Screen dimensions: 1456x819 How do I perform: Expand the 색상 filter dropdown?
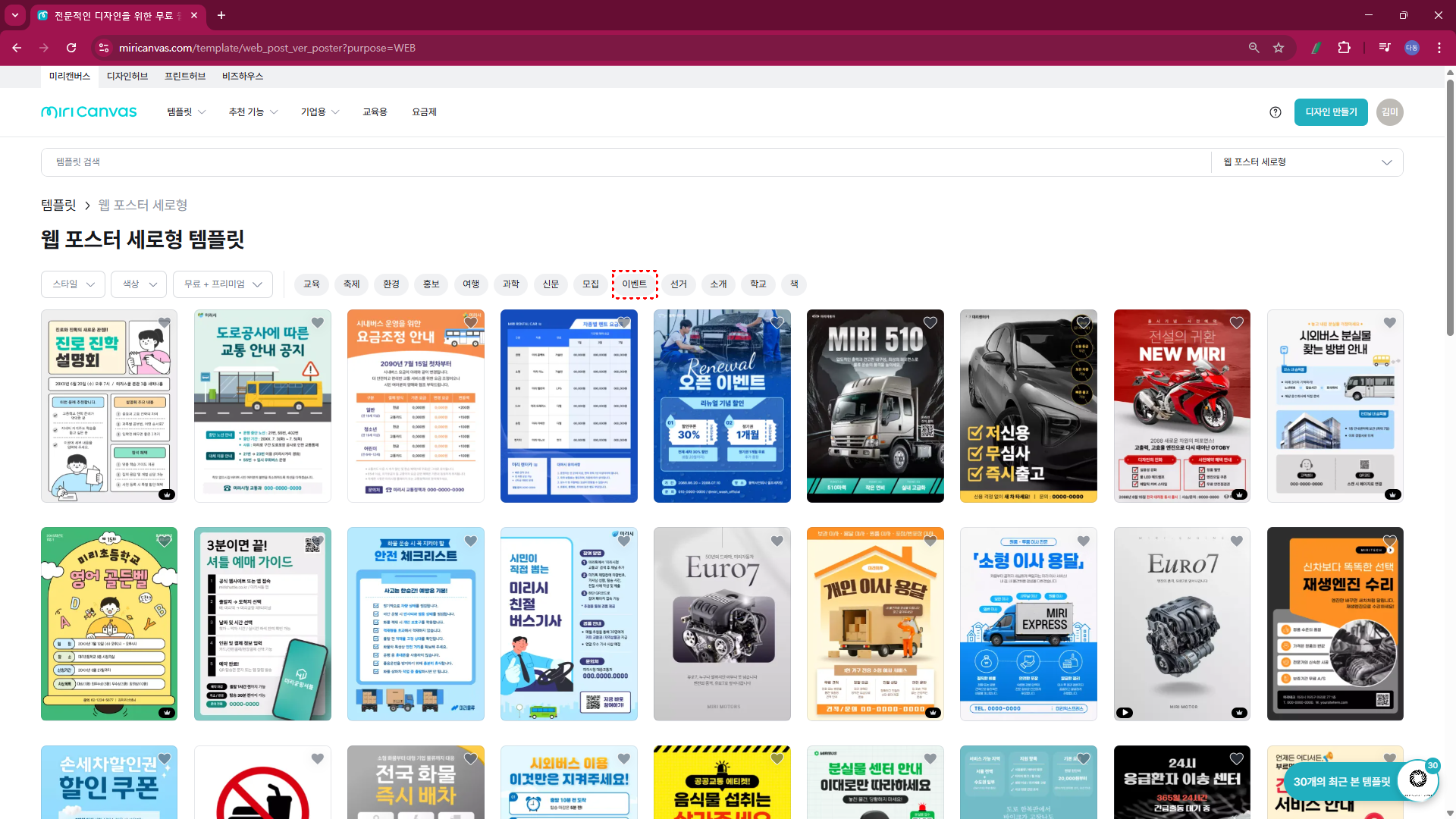pyautogui.click(x=140, y=284)
